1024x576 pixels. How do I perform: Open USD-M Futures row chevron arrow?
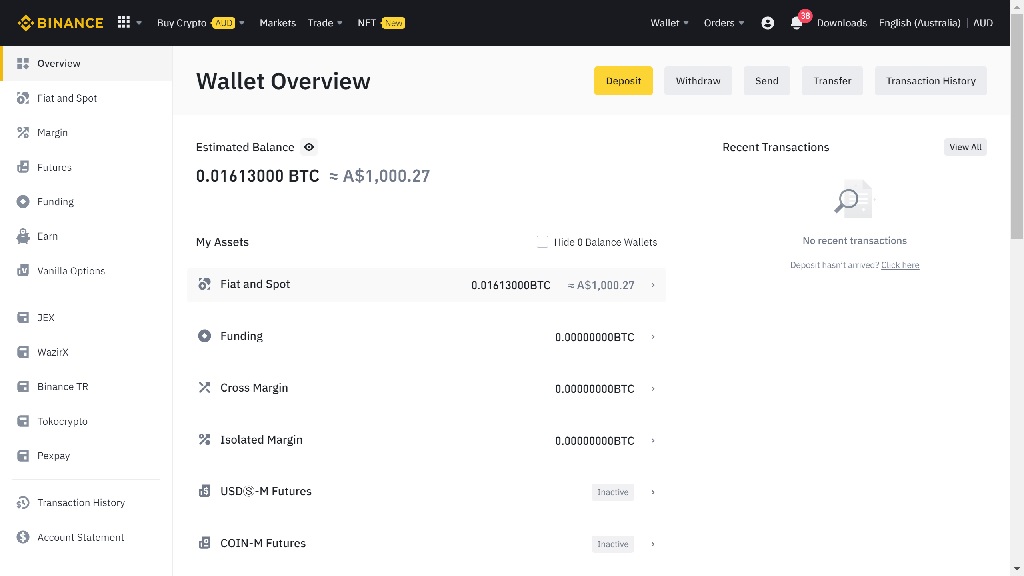point(652,492)
